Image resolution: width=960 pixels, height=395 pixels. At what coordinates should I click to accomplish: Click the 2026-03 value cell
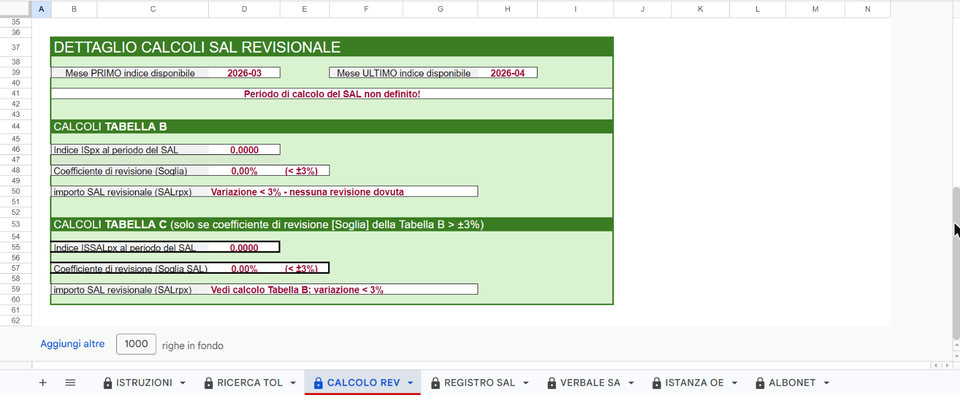(244, 73)
